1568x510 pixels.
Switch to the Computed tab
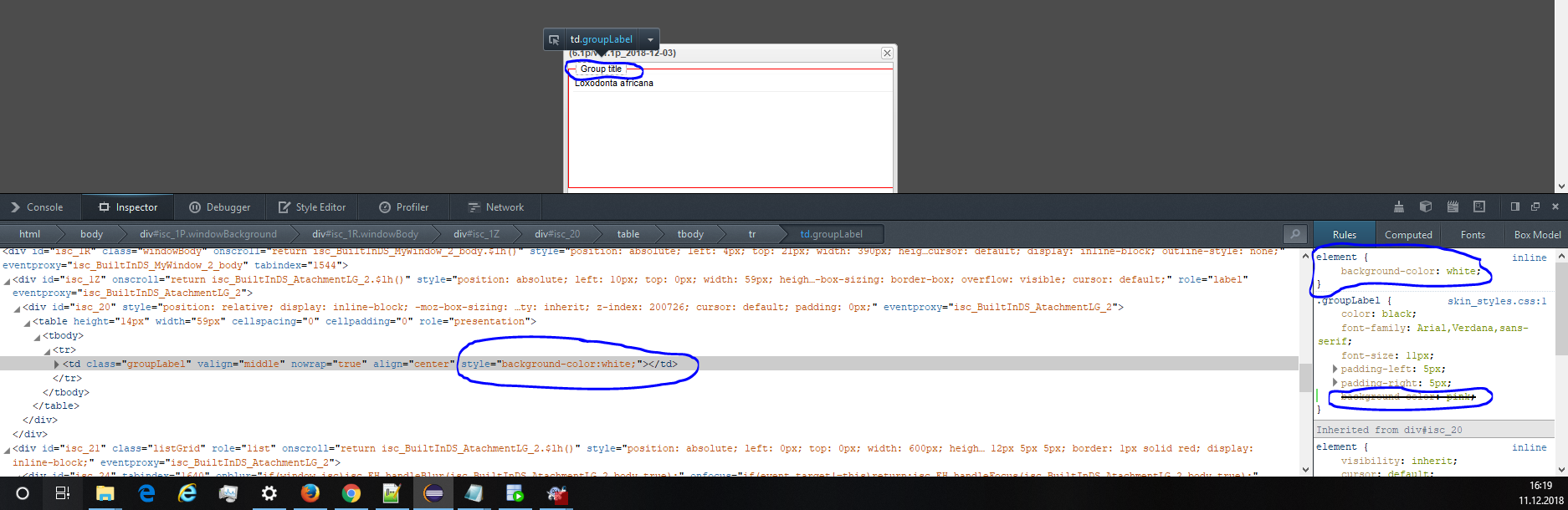click(x=1408, y=235)
